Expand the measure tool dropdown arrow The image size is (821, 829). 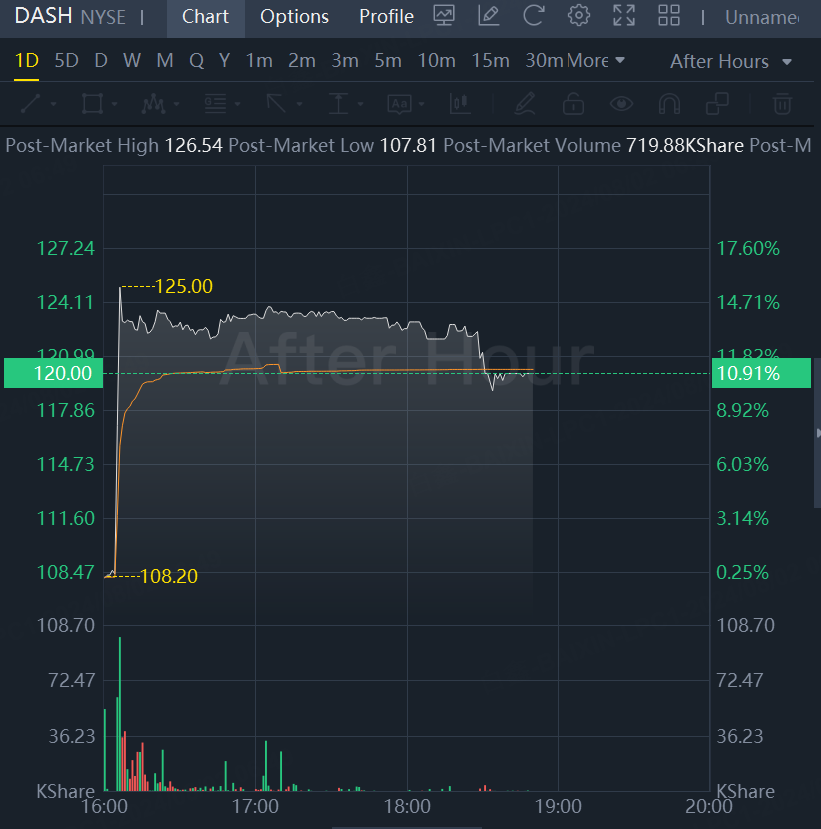[x=361, y=104]
